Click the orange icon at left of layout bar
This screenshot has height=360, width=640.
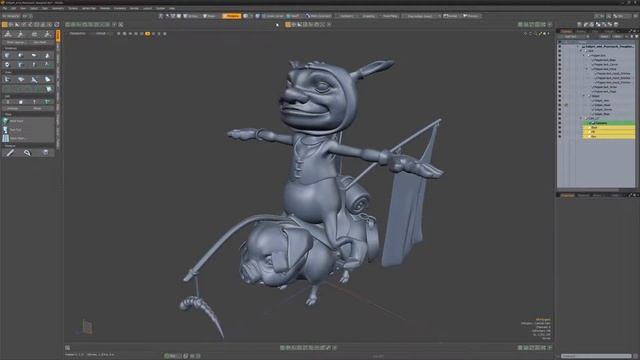point(4,25)
